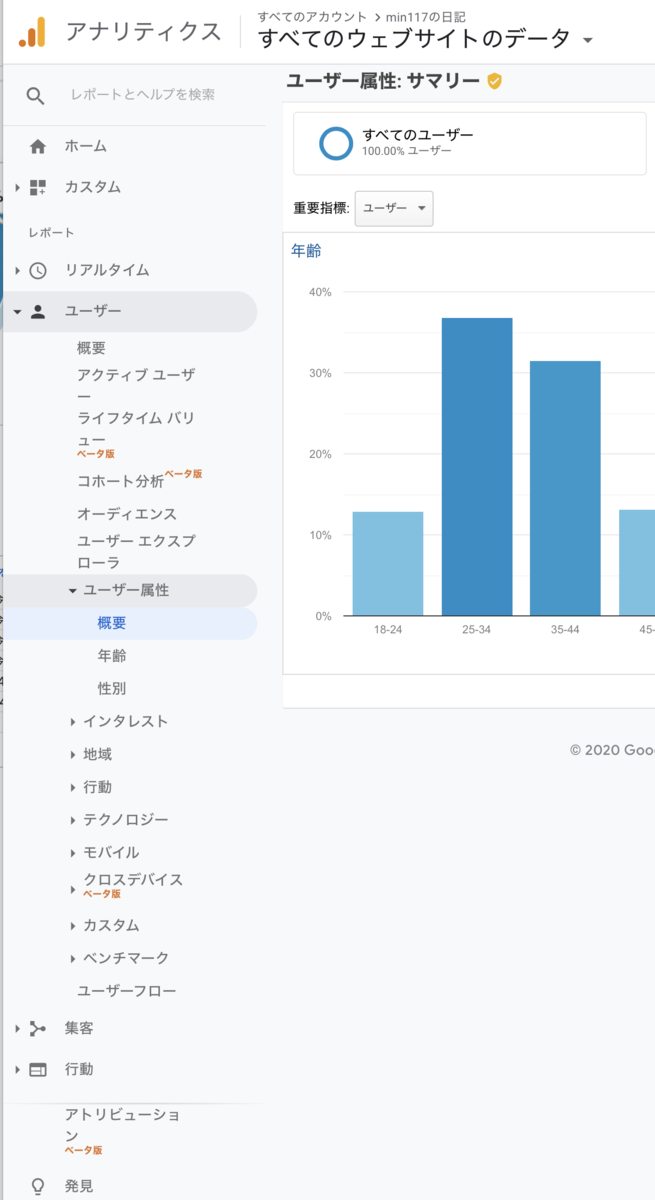Open ユーザー 概要 report
The image size is (655, 1200).
coord(91,348)
